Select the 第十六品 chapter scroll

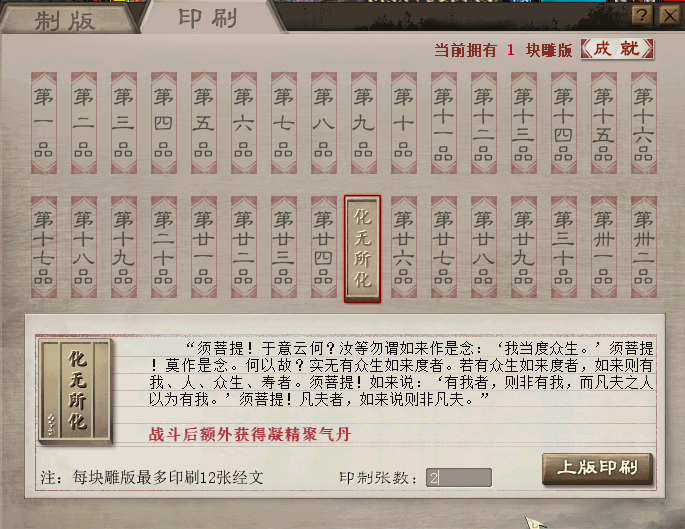644,123
